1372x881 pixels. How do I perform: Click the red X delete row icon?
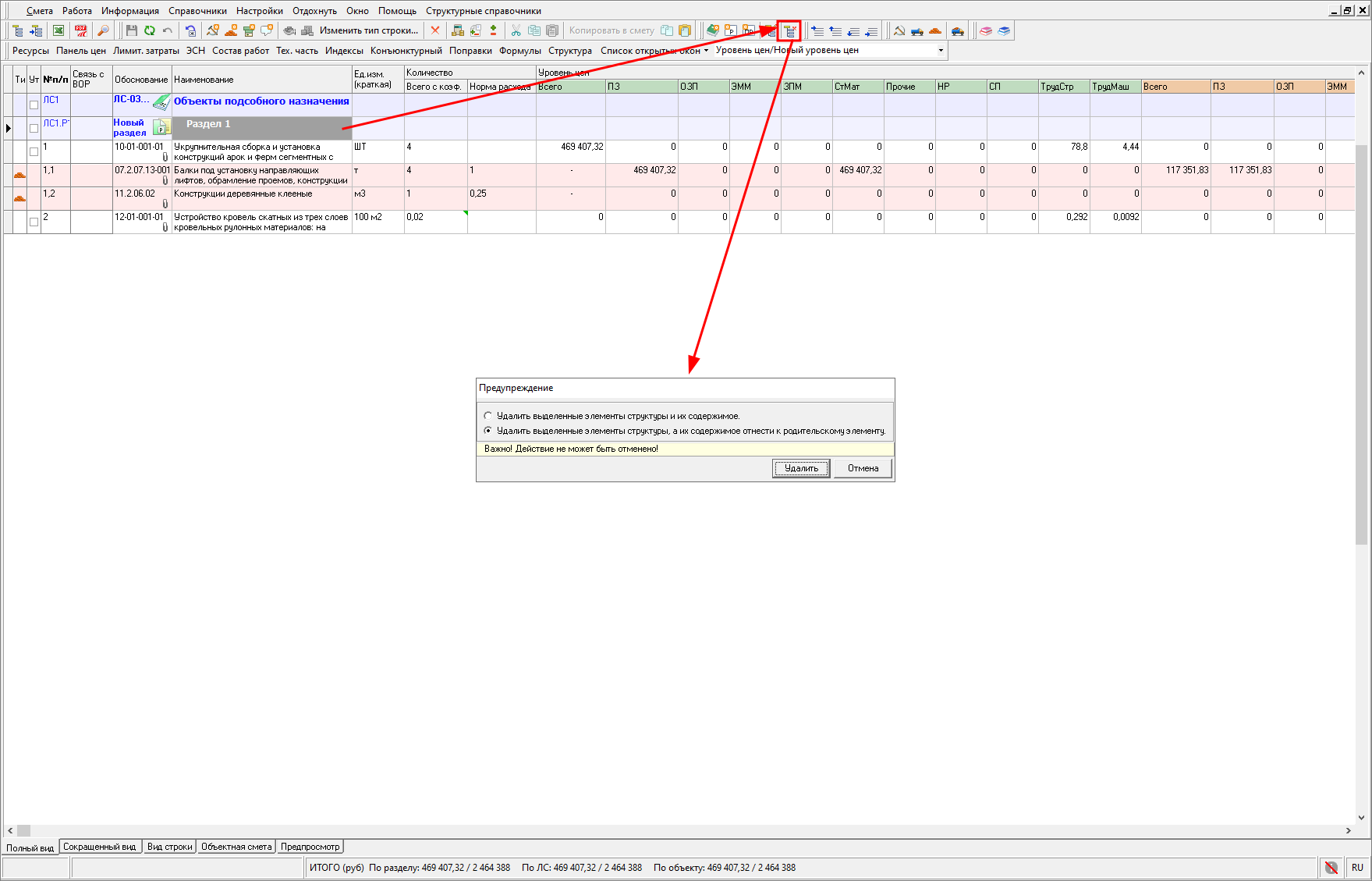(x=435, y=30)
